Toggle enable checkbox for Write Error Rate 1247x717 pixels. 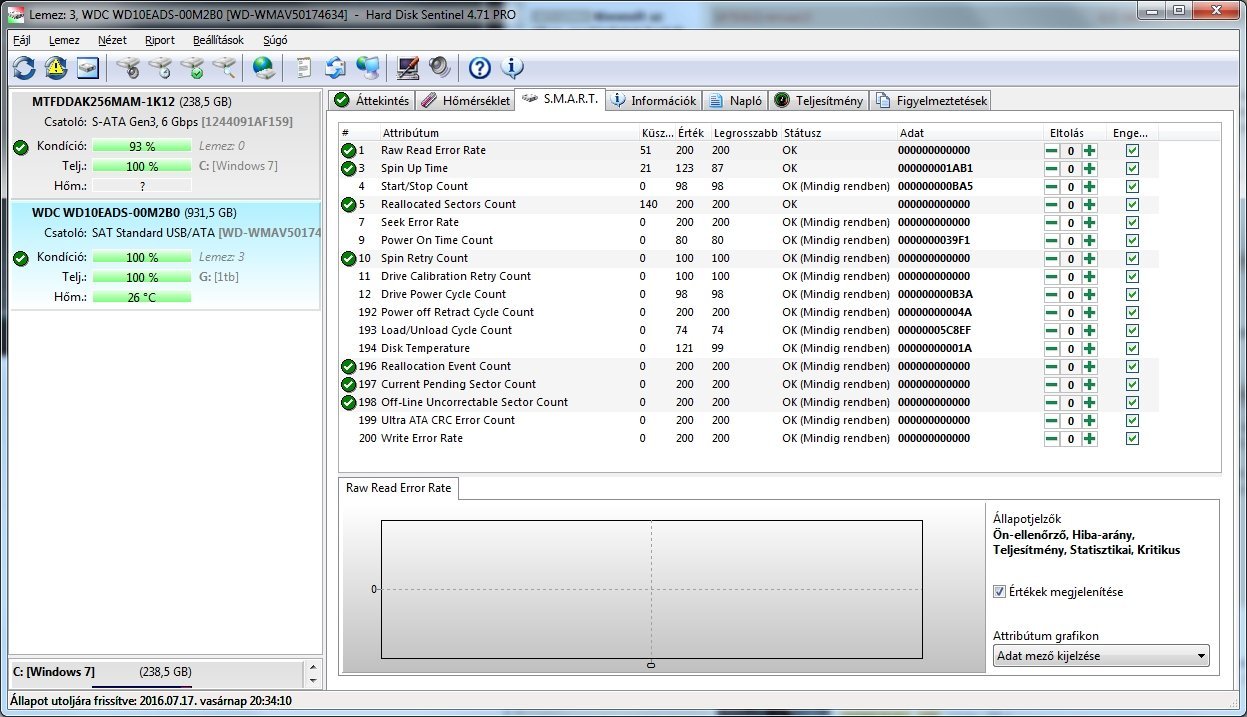point(1132,438)
